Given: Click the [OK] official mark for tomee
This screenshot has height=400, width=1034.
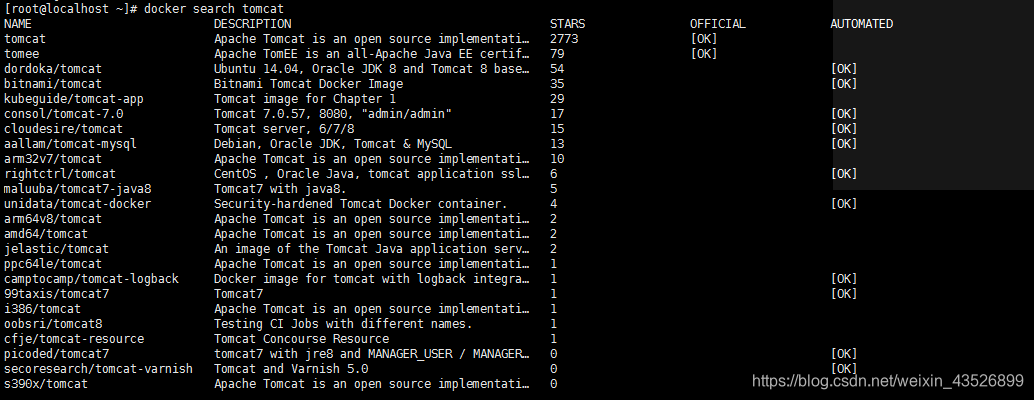Looking at the screenshot, I should click(x=704, y=54).
